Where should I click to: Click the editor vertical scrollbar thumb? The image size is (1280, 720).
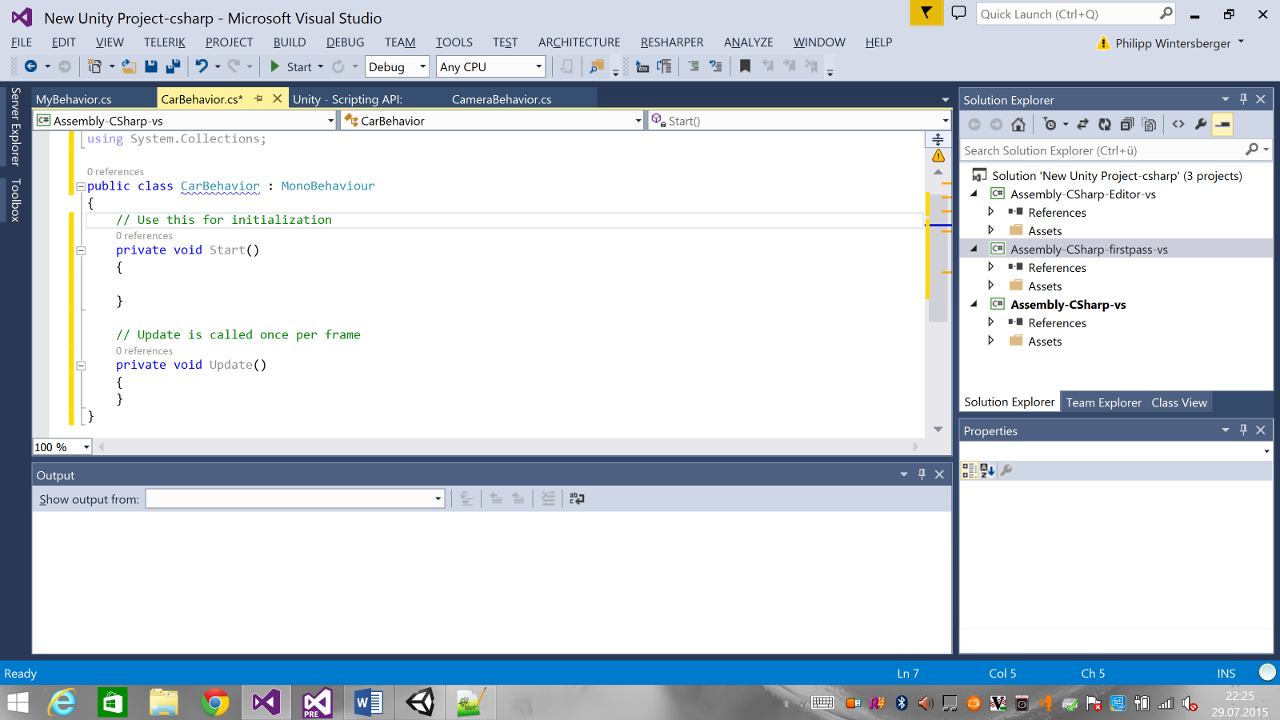(938, 258)
